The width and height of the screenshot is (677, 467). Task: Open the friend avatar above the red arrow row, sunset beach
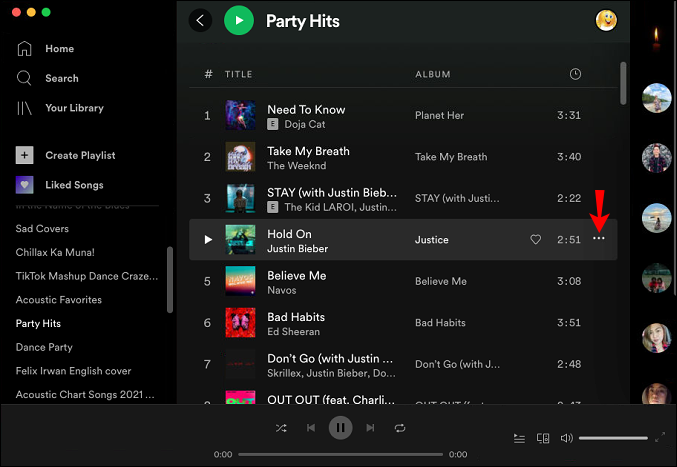pyautogui.click(x=656, y=218)
